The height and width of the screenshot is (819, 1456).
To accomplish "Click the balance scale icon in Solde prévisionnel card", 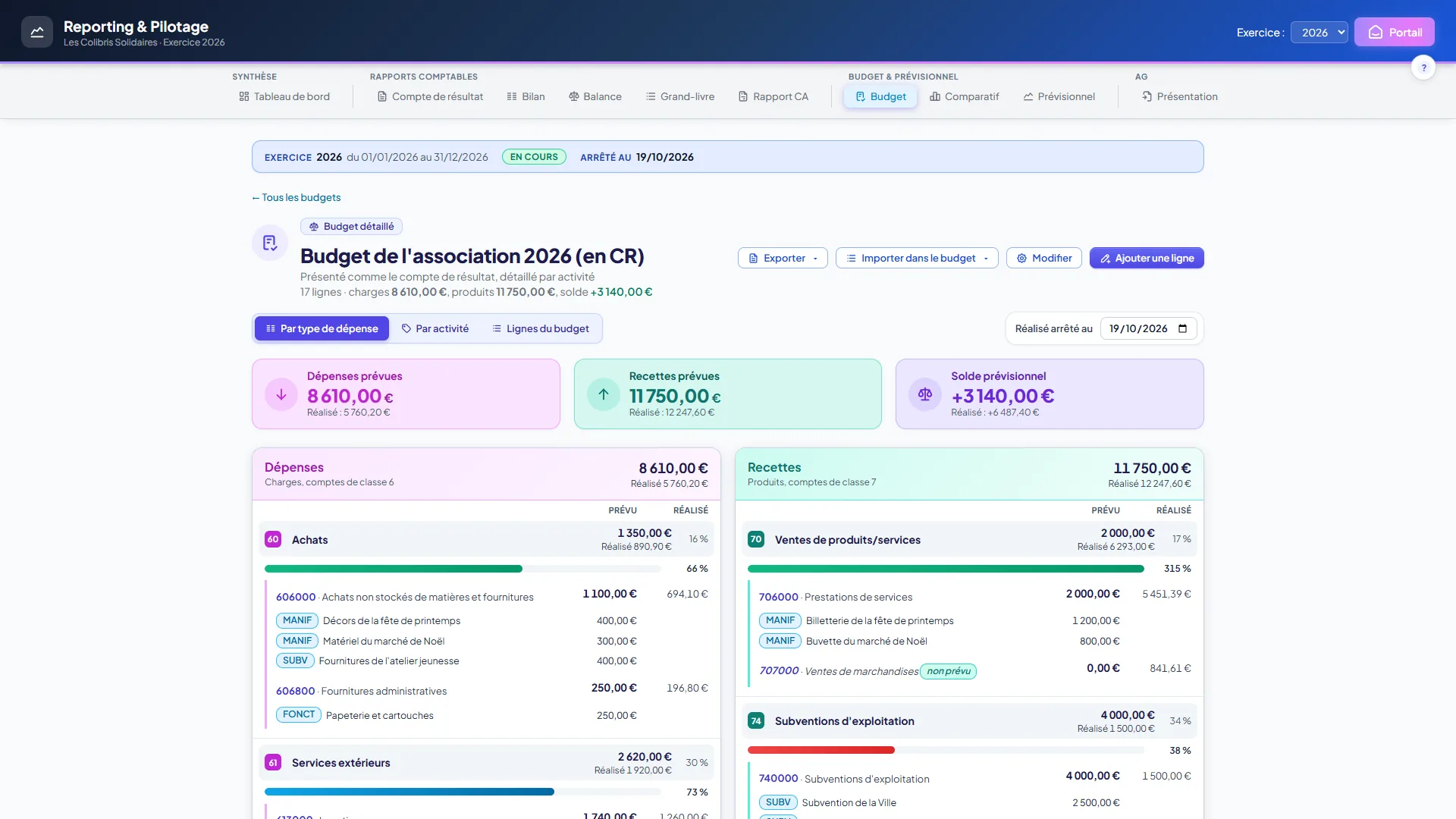I will 925,394.
